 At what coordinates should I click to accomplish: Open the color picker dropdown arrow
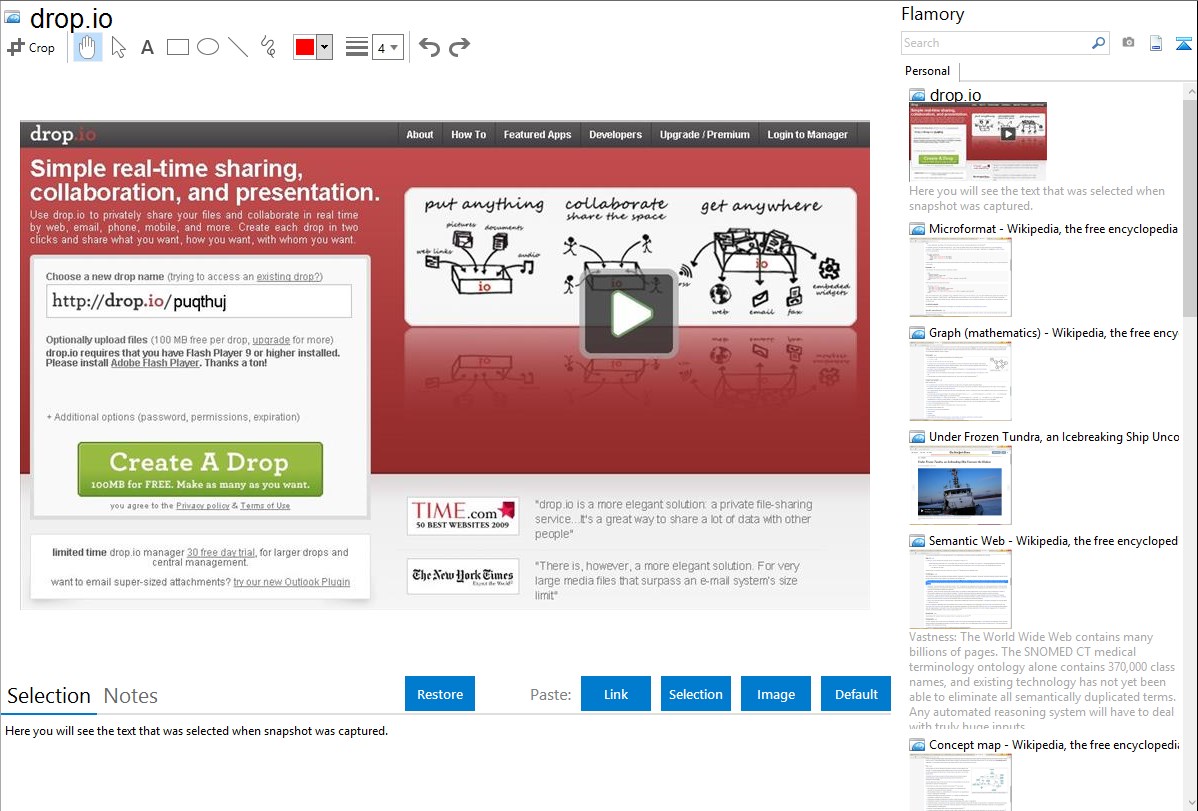325,47
